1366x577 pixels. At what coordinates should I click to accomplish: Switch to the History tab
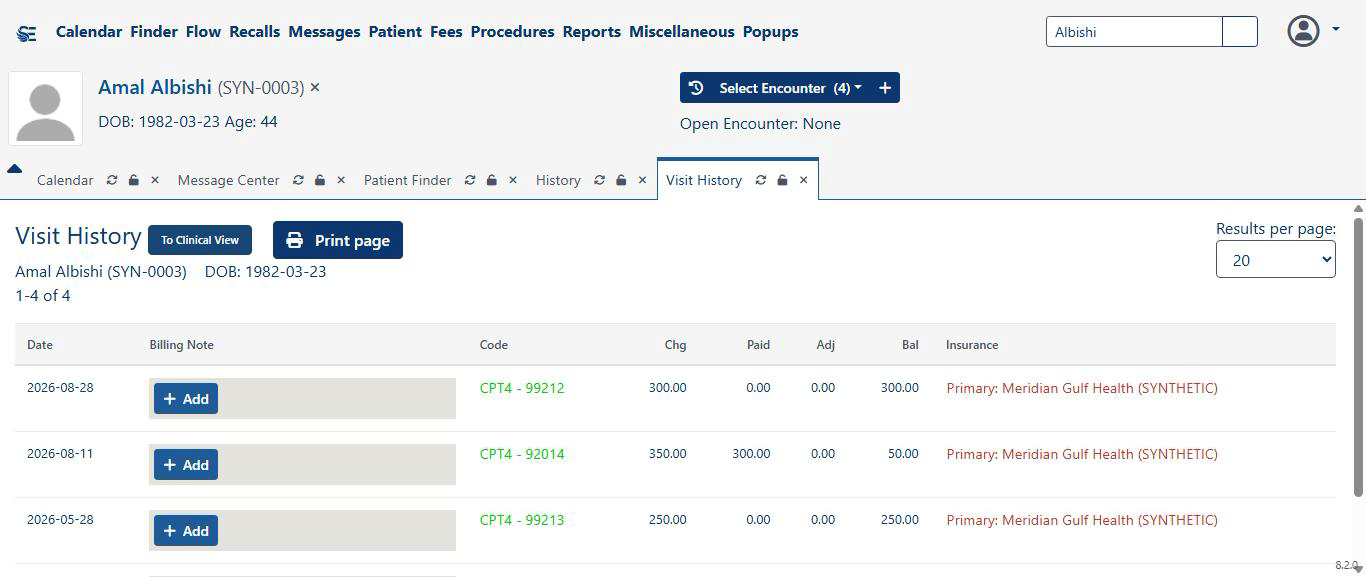tap(558, 180)
